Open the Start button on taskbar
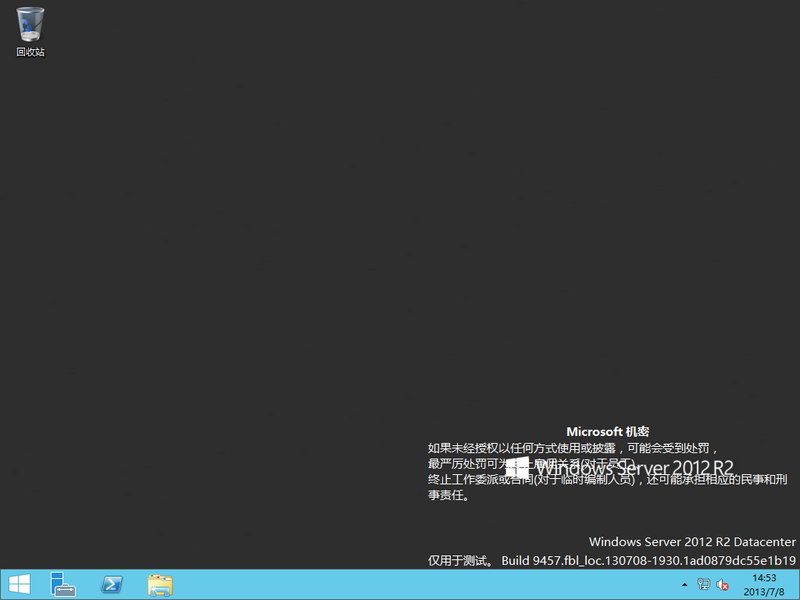This screenshot has height=600, width=800. point(19,585)
